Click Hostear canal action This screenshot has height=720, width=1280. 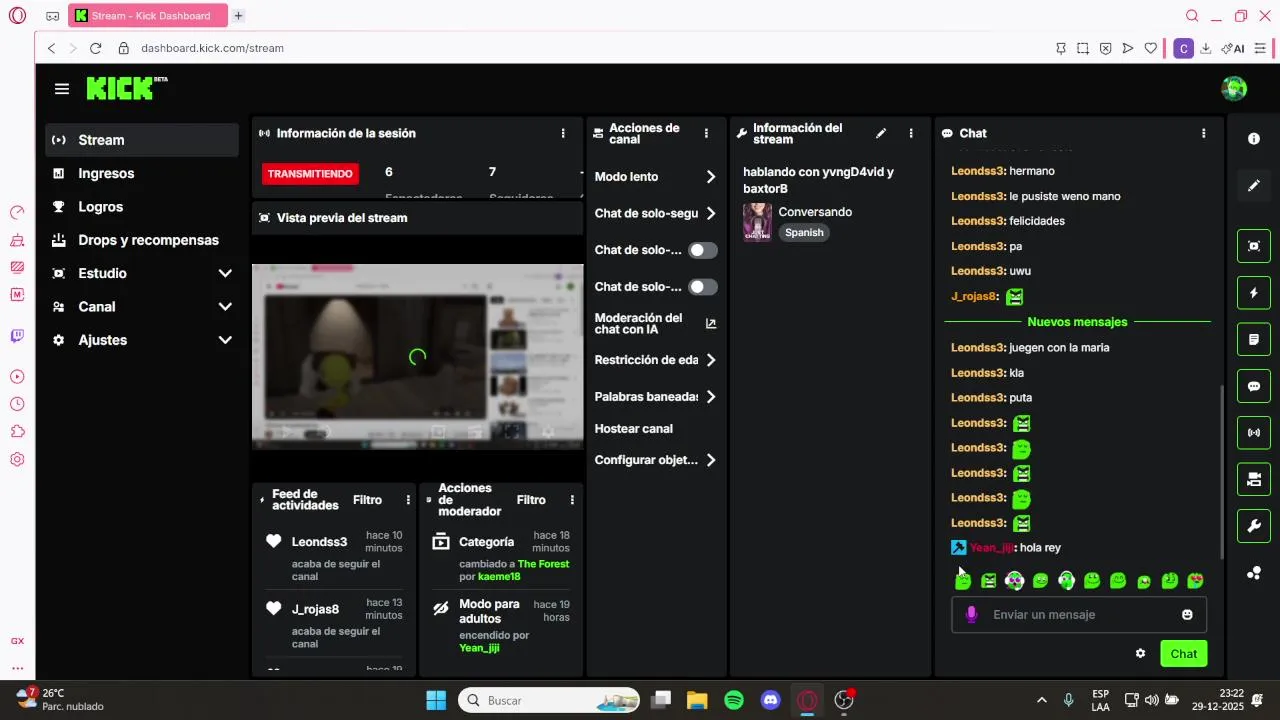[633, 429]
